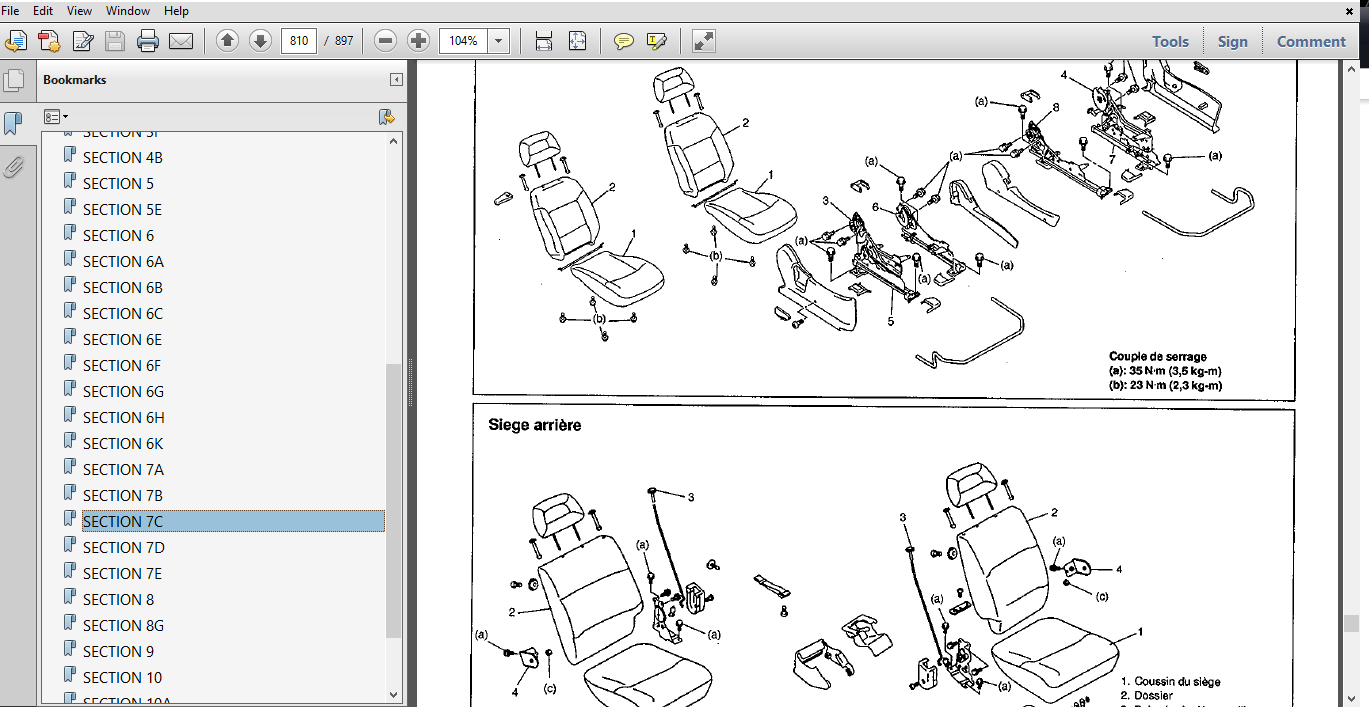Click the Email document icon
Viewport: 1369px width, 707px height.
pos(181,41)
